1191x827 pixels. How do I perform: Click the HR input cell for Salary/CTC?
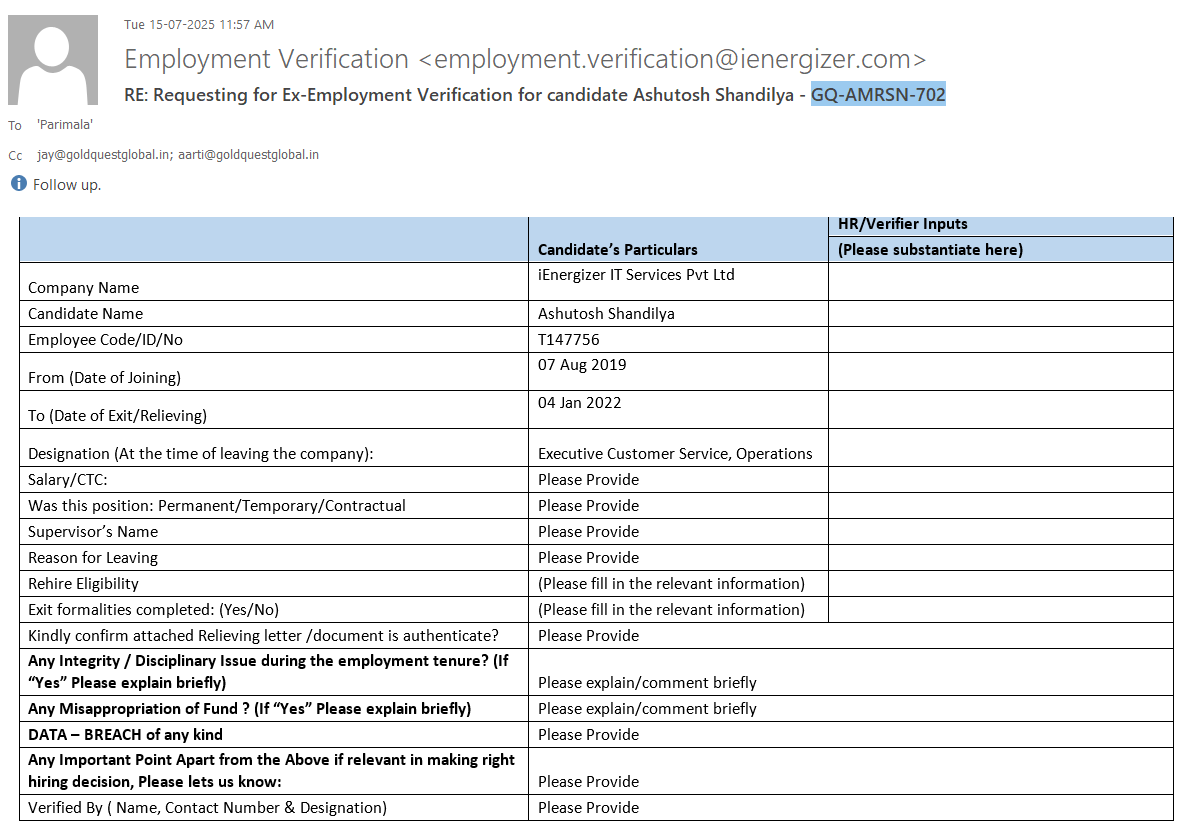[1000, 480]
